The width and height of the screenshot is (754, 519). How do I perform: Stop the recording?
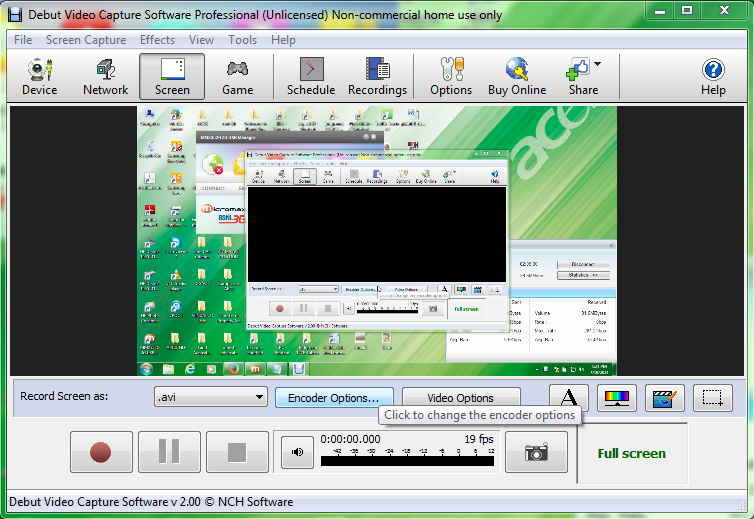(x=237, y=452)
